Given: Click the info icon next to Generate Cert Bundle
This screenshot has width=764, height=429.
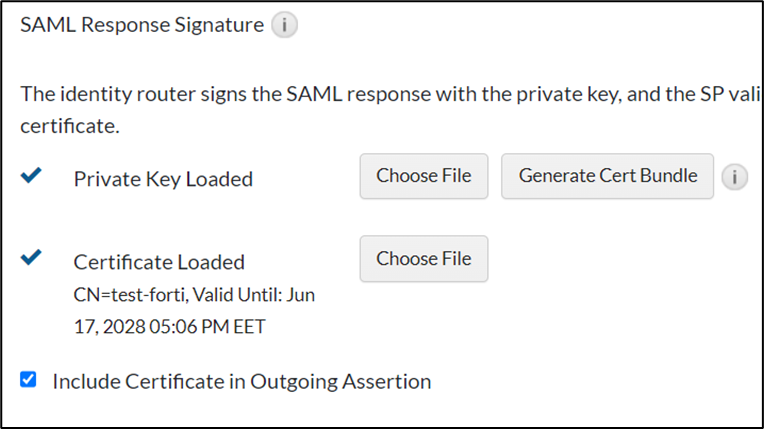Looking at the screenshot, I should (x=734, y=177).
